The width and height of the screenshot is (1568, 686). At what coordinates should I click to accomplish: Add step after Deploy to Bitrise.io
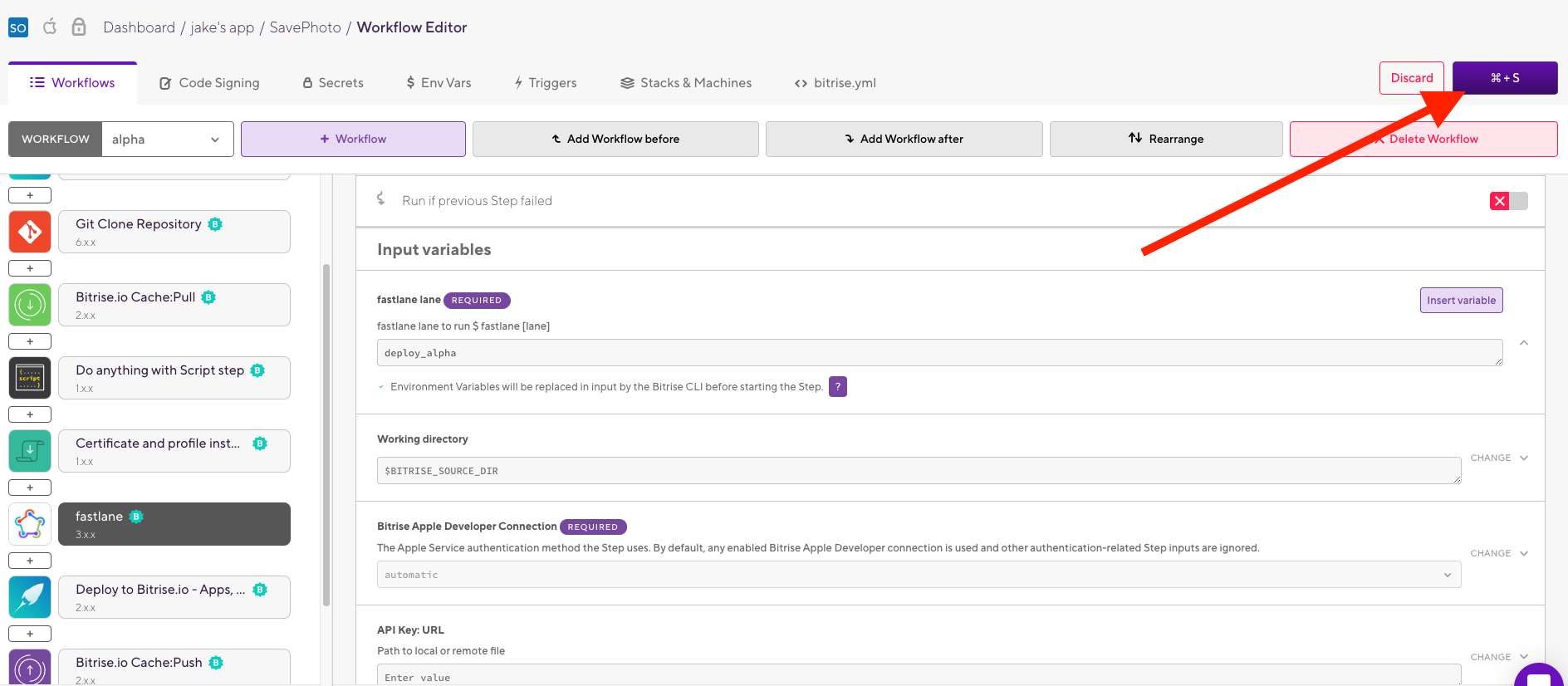coord(30,634)
